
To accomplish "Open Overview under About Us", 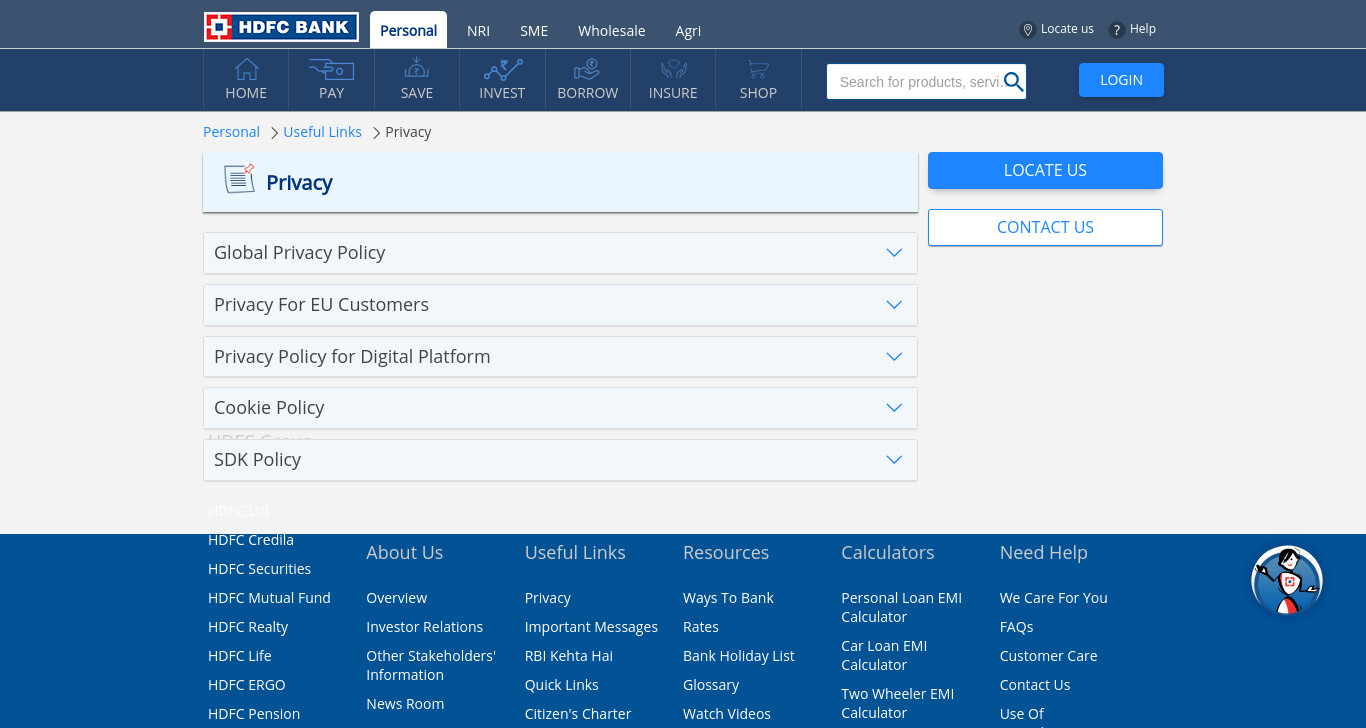I will tap(396, 598).
